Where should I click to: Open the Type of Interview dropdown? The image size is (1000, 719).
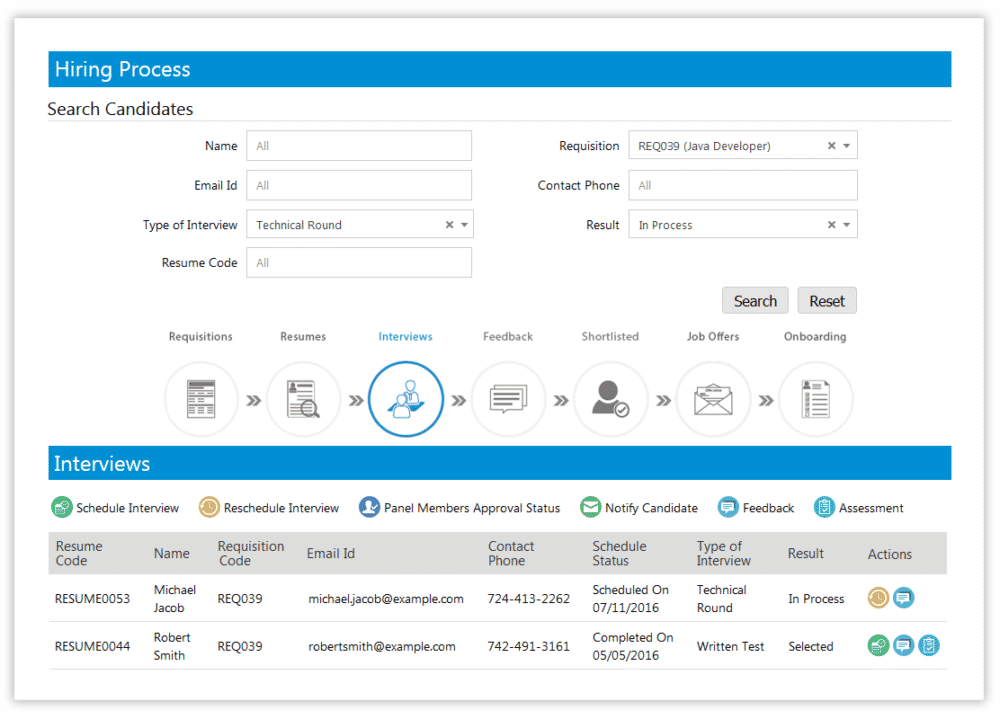464,225
